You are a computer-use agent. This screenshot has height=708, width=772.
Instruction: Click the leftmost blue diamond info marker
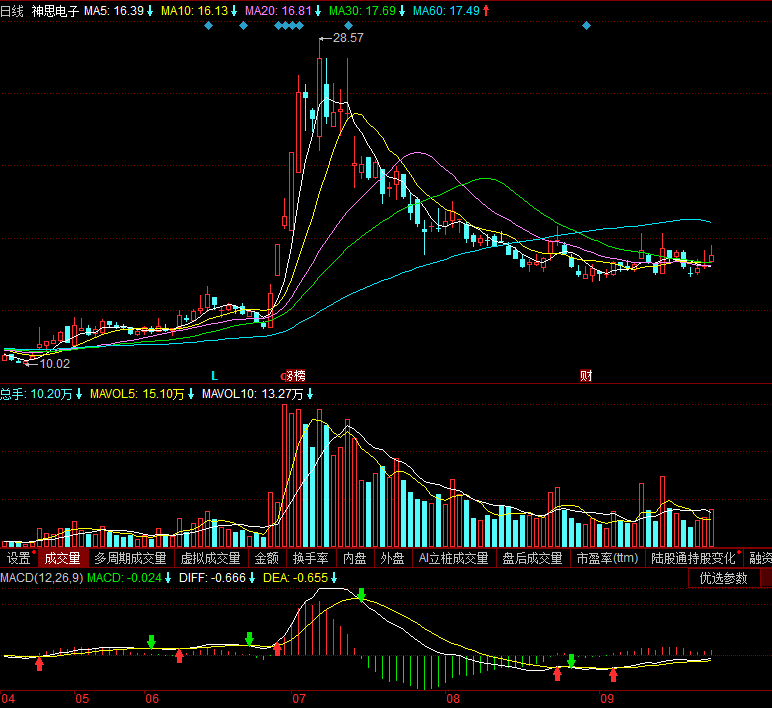[208, 25]
